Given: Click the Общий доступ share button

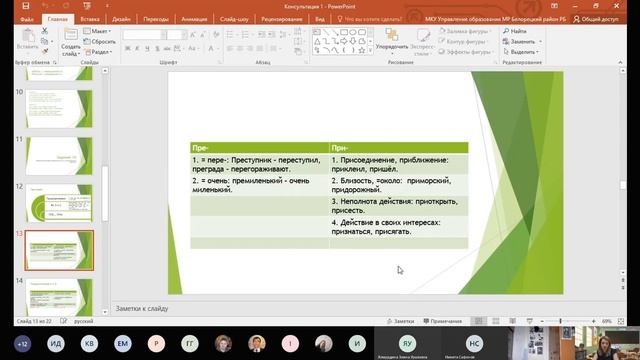Looking at the screenshot, I should tap(596, 19).
